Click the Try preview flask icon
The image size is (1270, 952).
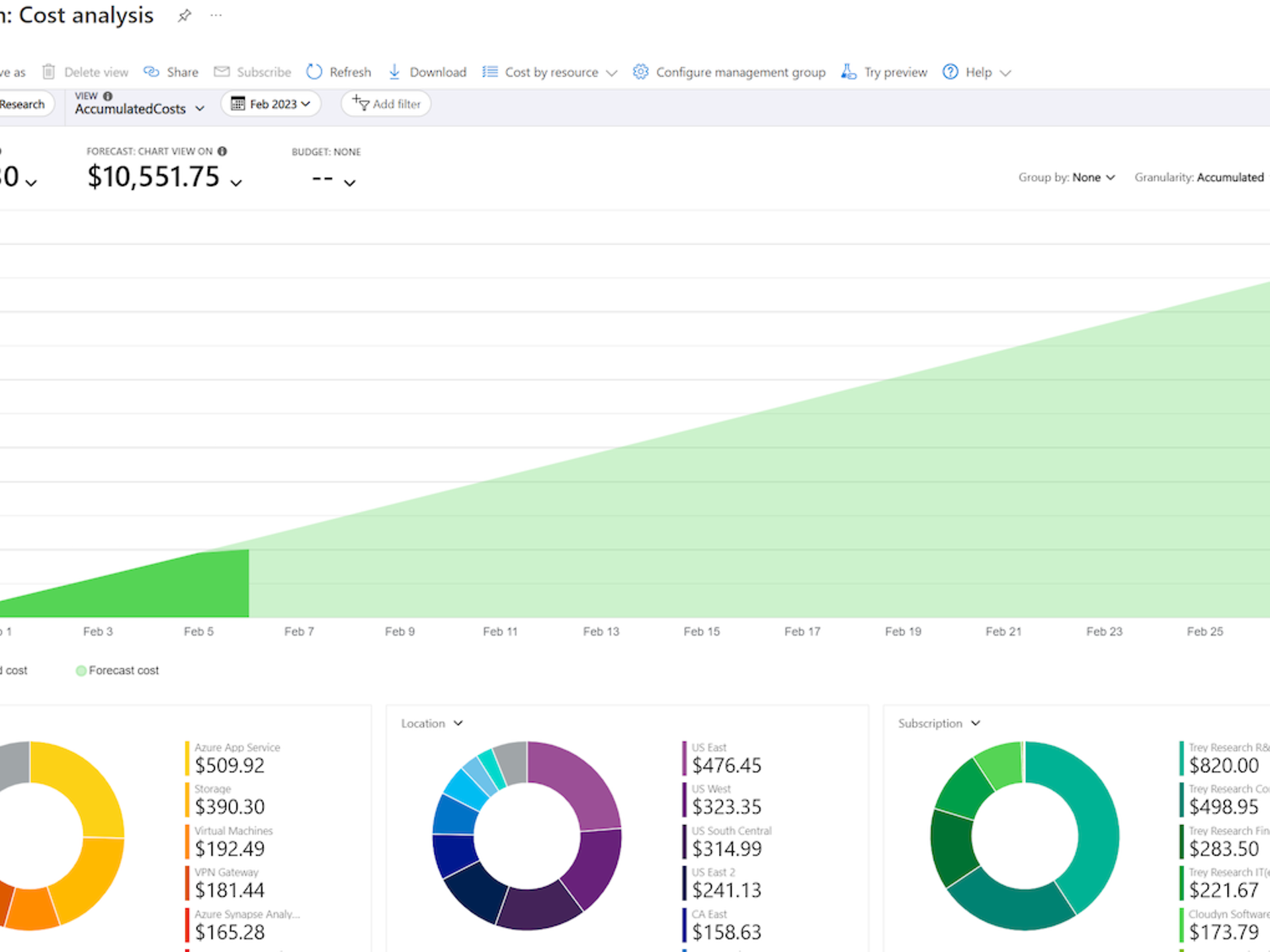(847, 71)
